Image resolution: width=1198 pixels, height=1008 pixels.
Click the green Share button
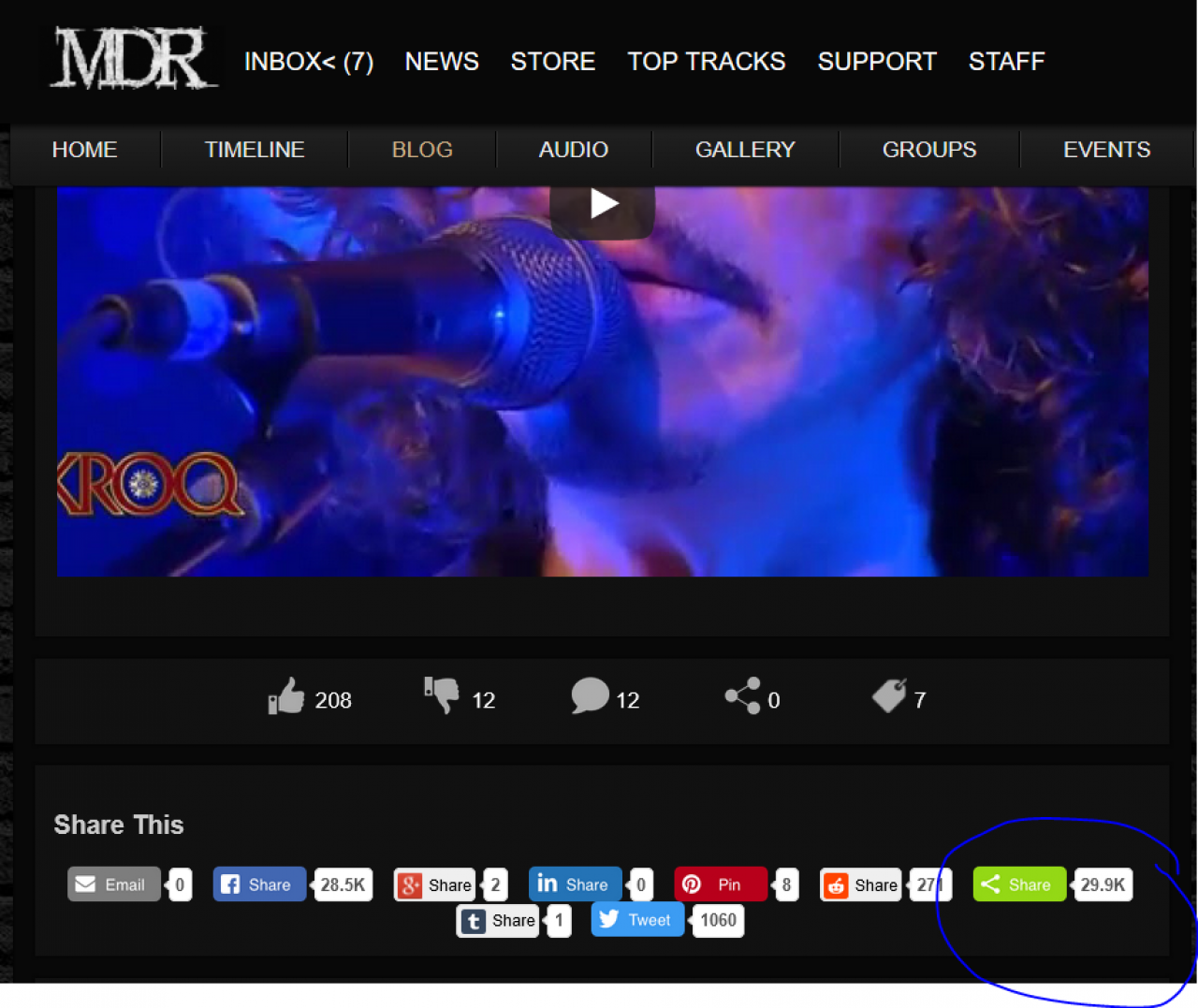1019,884
